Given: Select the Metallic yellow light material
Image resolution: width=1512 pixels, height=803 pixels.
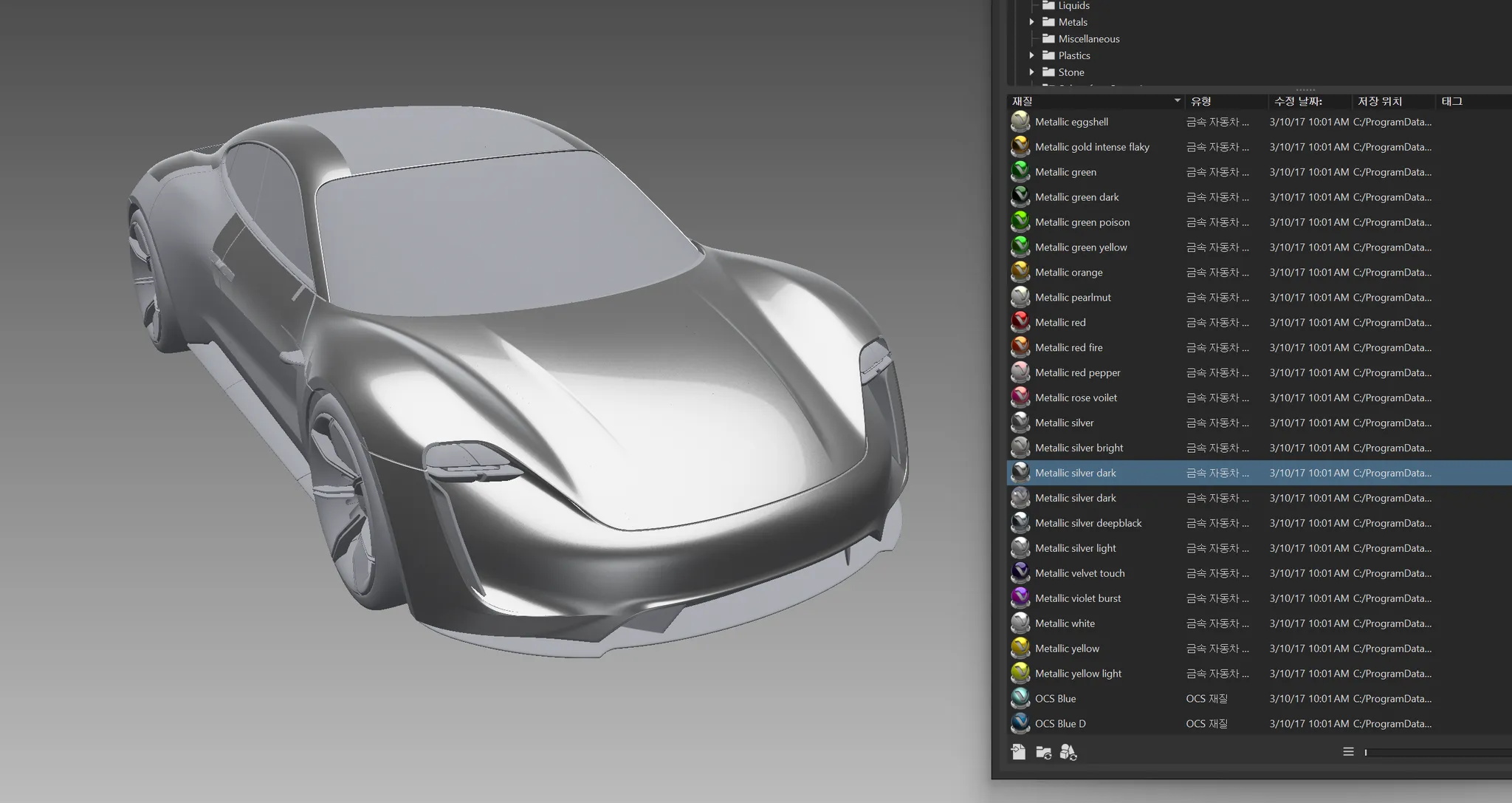Looking at the screenshot, I should click(x=1078, y=673).
